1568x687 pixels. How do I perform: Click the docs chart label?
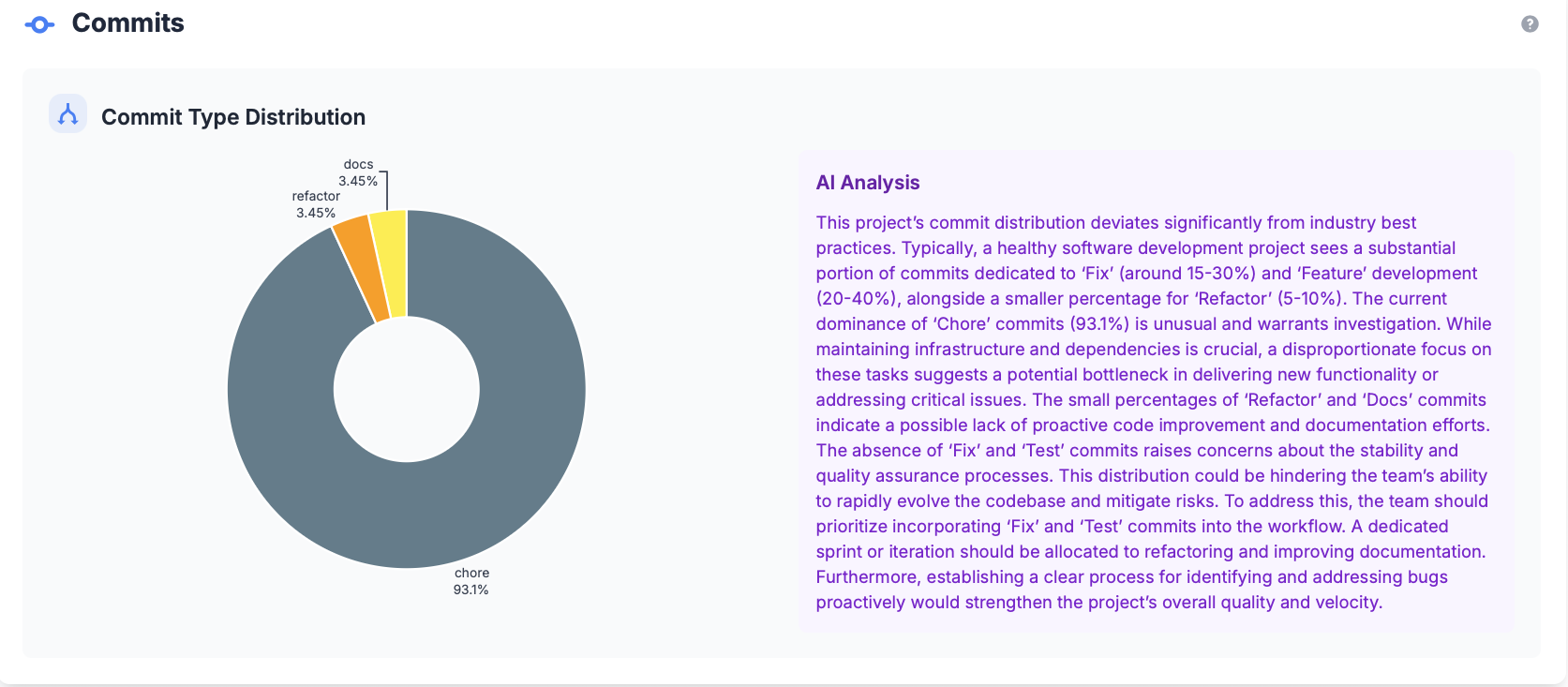(358, 164)
